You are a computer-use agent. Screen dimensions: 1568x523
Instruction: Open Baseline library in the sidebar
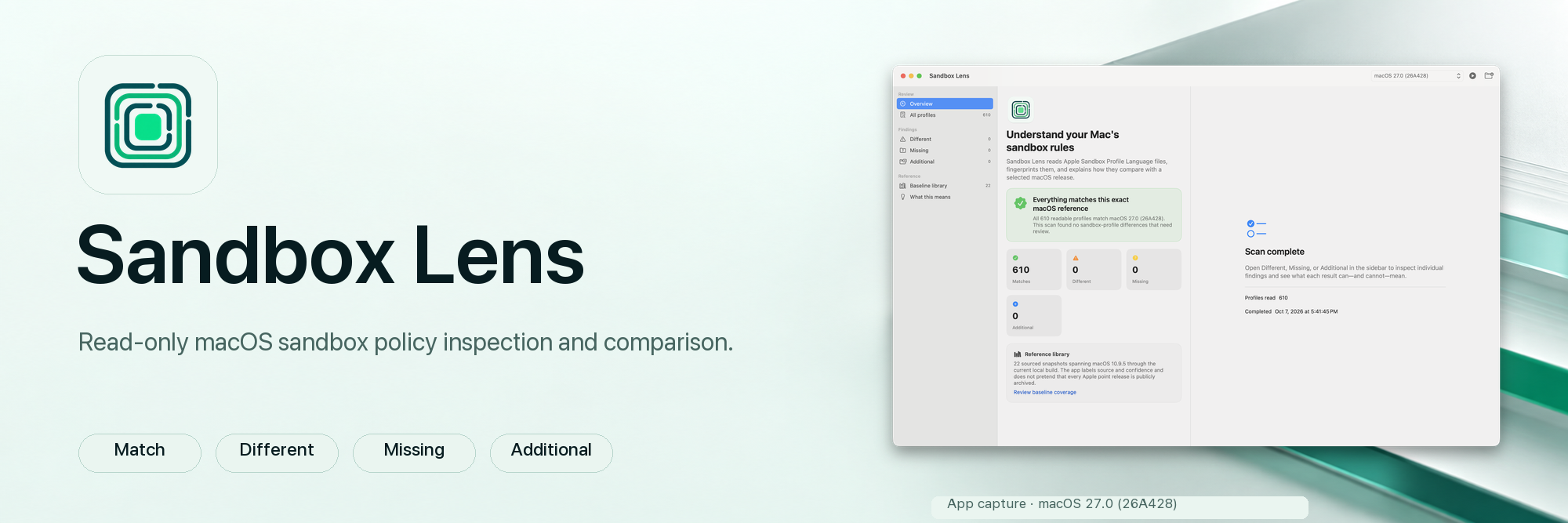tap(945, 186)
